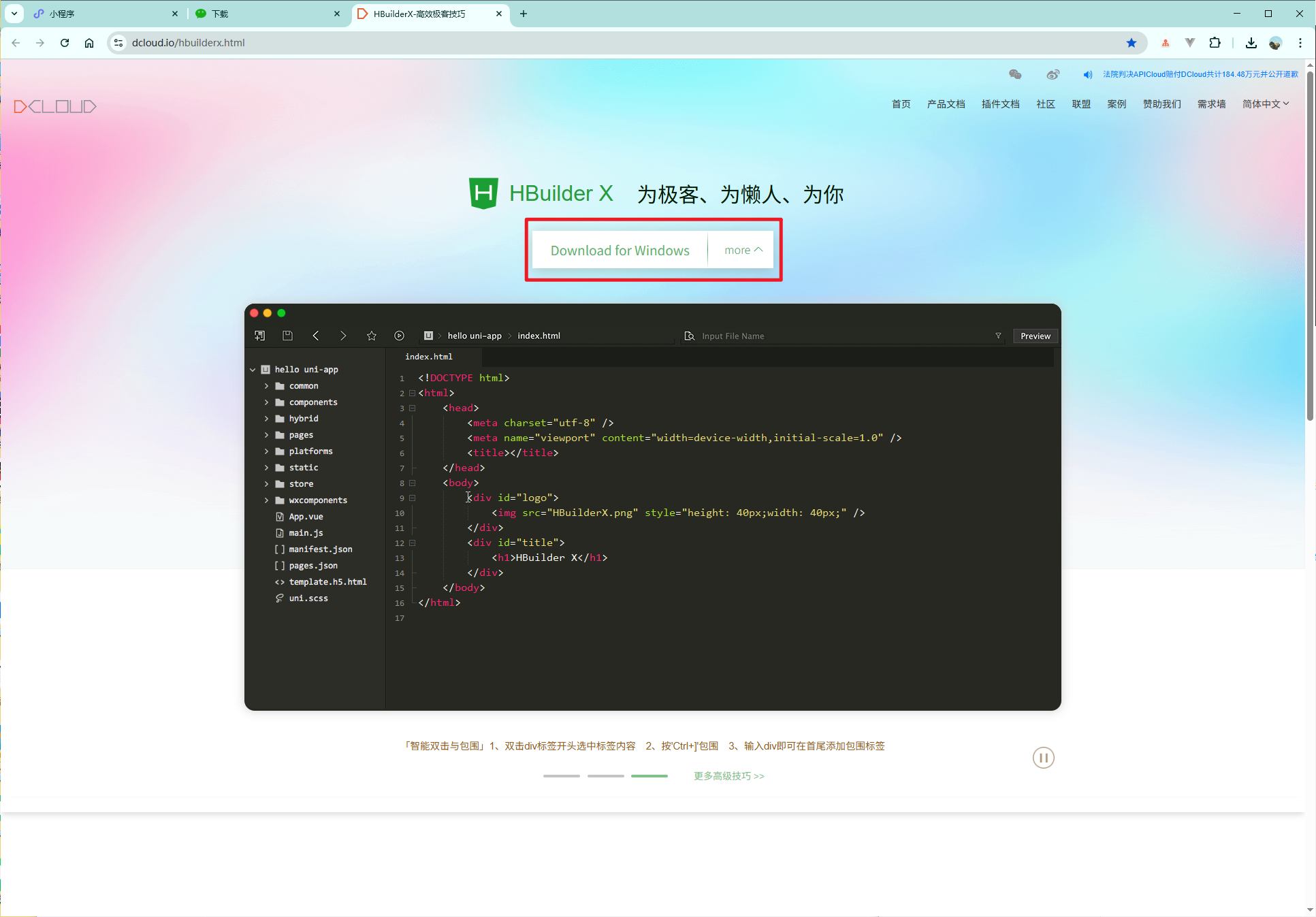Open 首页 in navigation menu
Viewport: 1316px width, 917px height.
coord(901,104)
